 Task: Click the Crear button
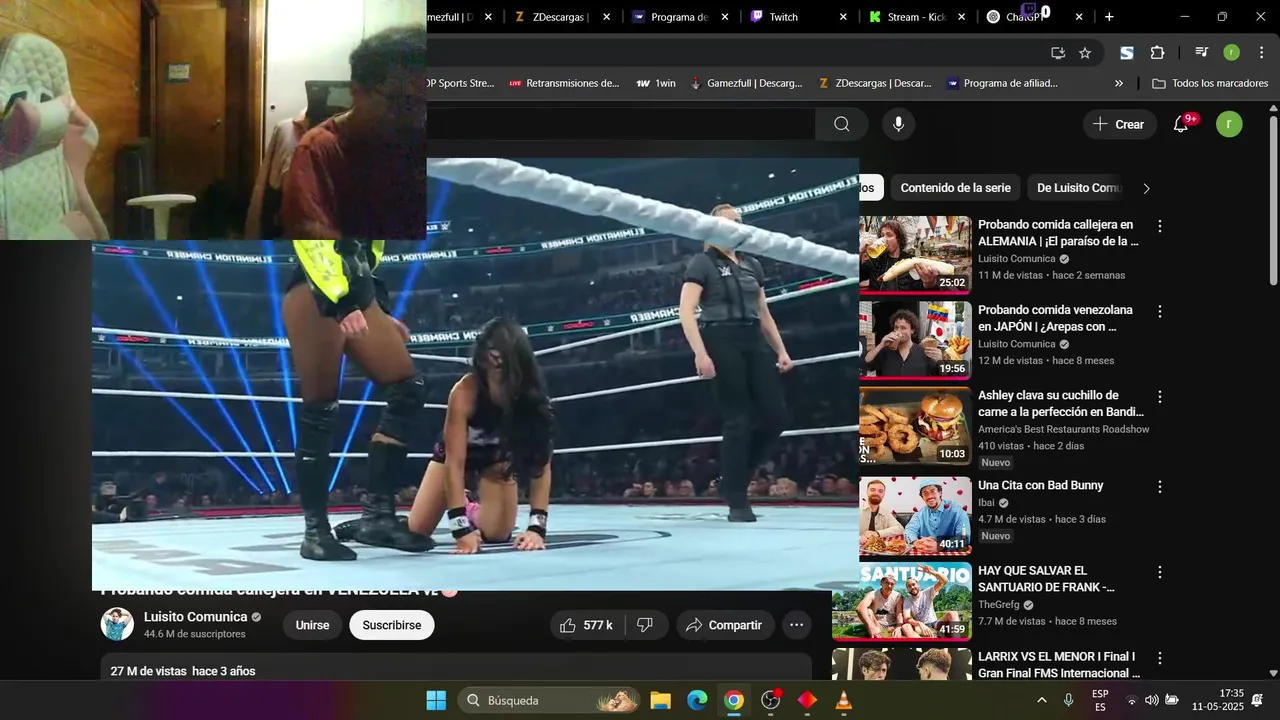pos(1119,124)
